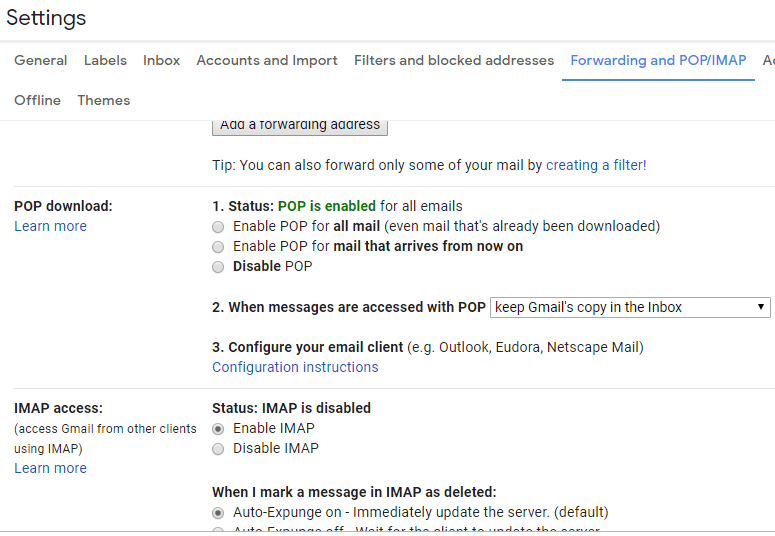Open the creating a filter link

(596, 165)
